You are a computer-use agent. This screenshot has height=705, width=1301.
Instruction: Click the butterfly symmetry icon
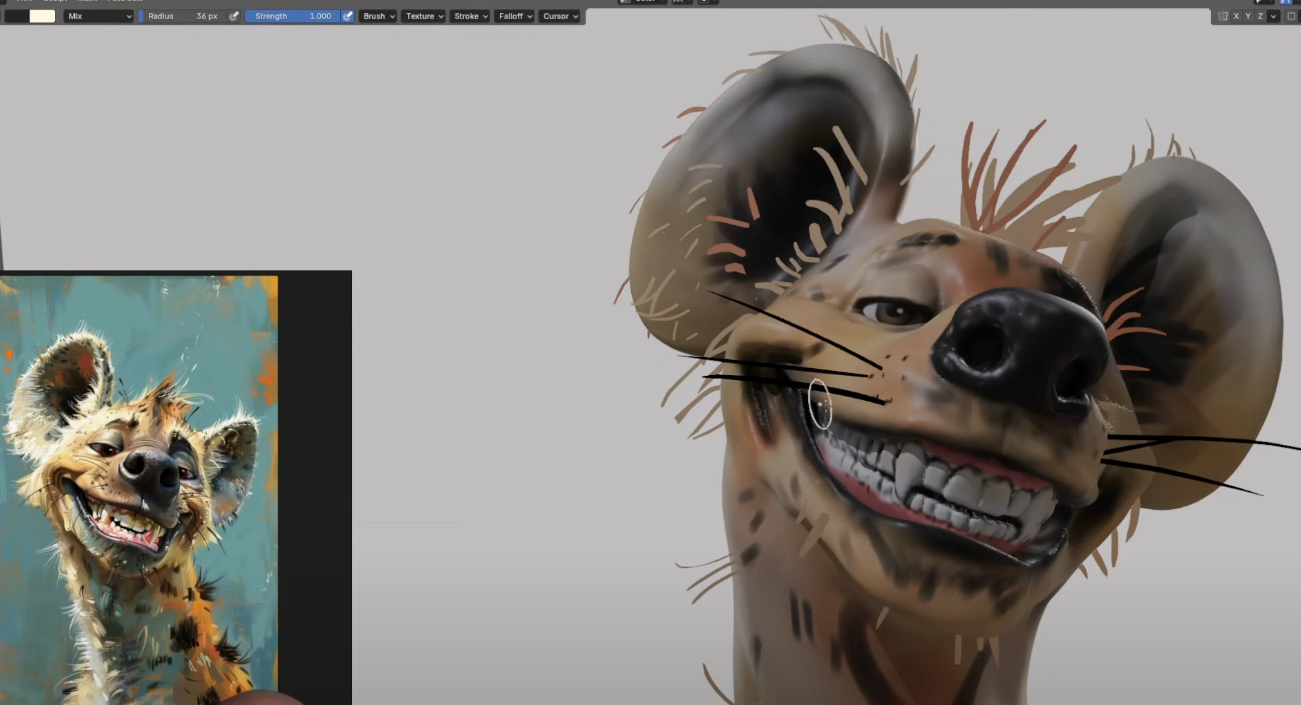[x=1222, y=16]
